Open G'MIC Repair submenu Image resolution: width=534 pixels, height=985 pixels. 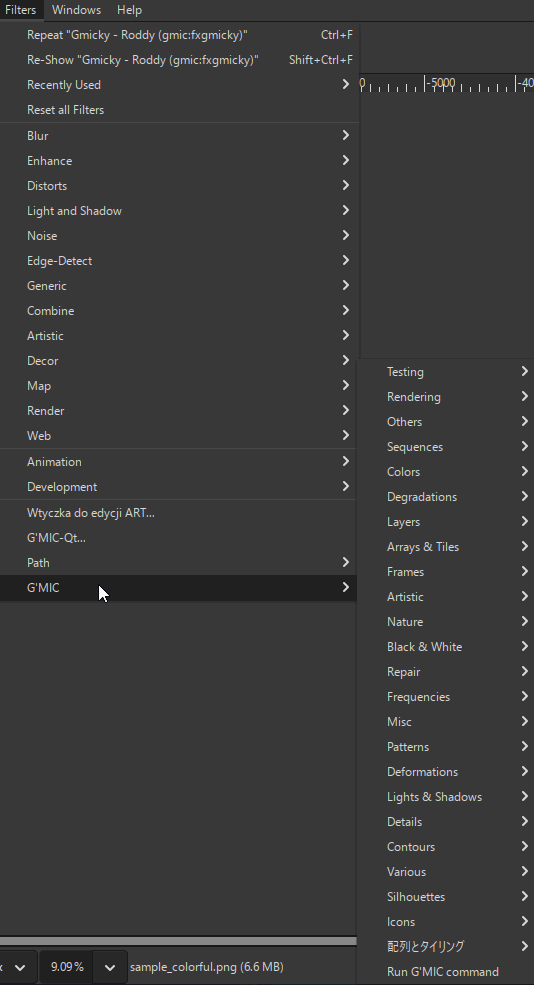coord(445,672)
